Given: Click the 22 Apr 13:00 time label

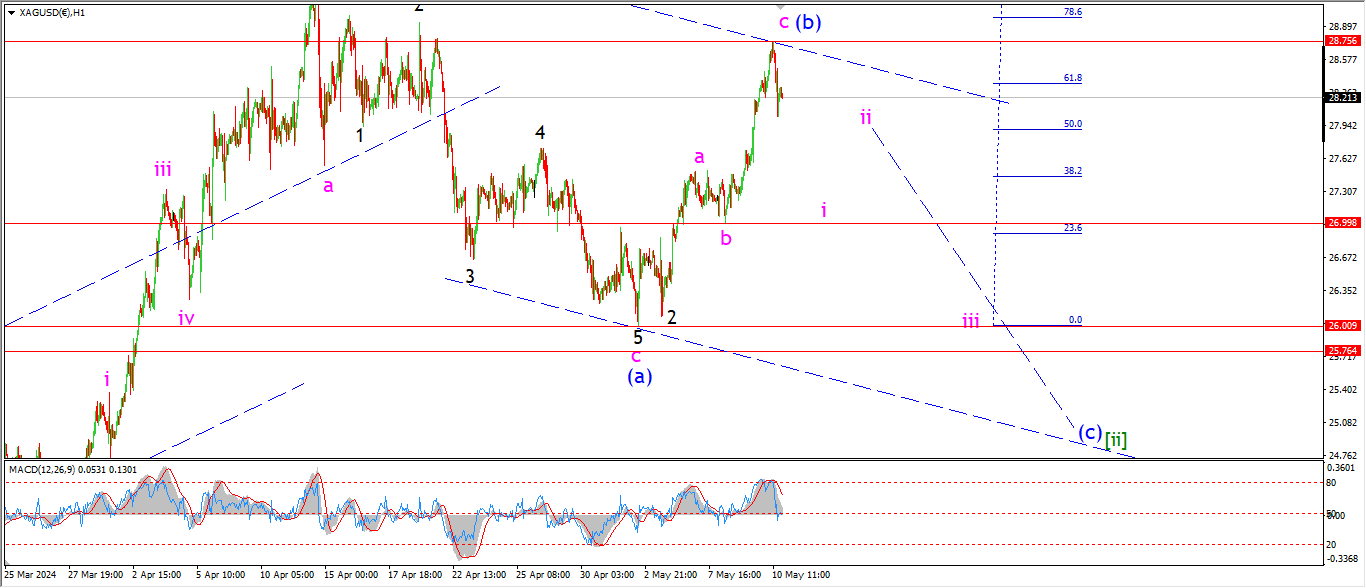Looking at the screenshot, I should coord(480,576).
